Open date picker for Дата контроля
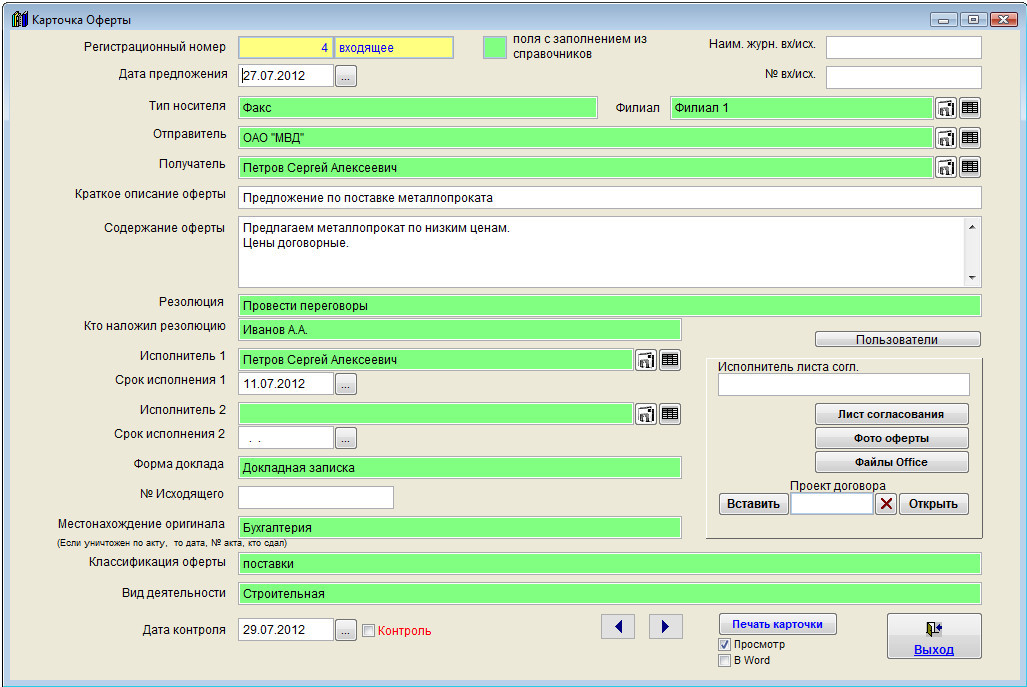Viewport: 1027px width, 687px height. pos(345,630)
